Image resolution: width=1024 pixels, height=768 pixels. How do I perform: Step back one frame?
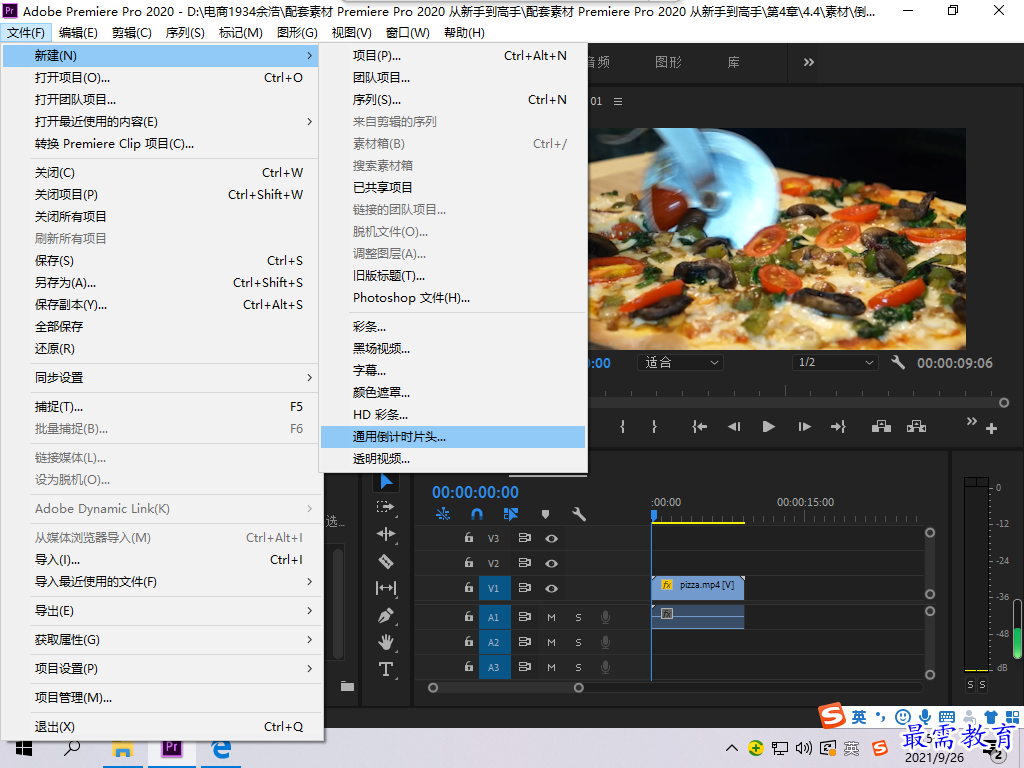coord(734,426)
